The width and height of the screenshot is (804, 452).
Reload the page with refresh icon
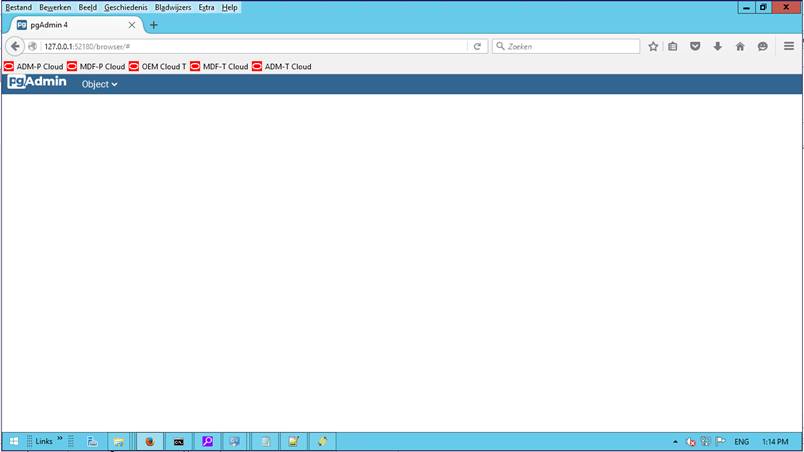pos(477,46)
